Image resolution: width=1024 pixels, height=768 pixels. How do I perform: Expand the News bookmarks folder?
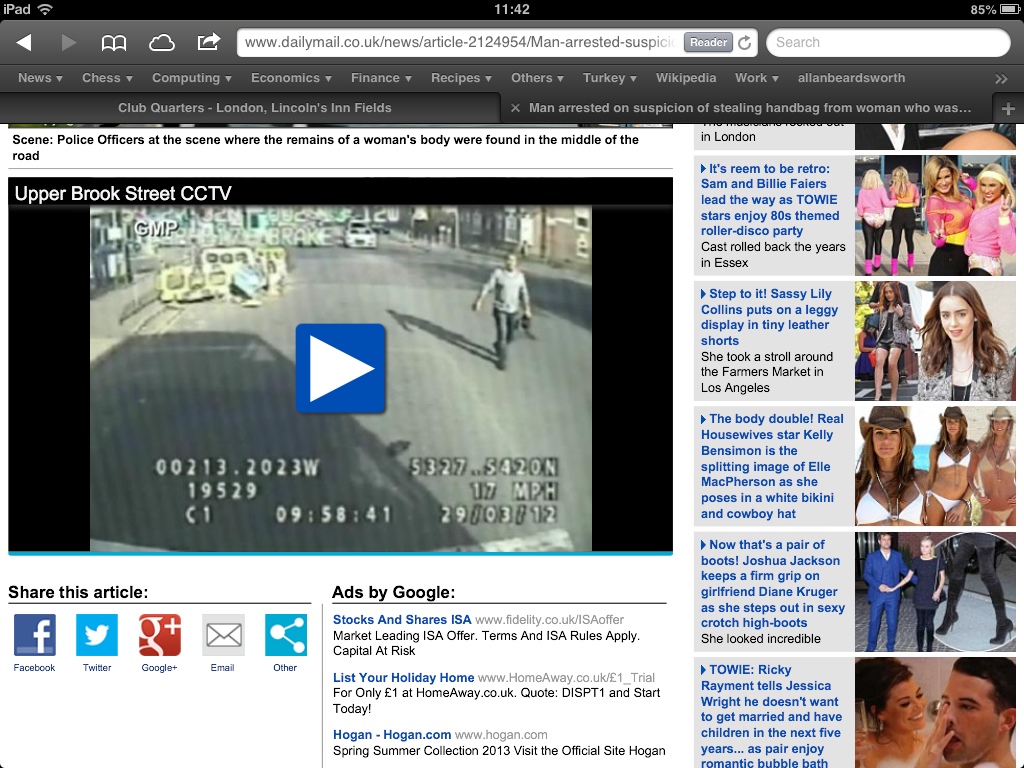pos(40,78)
